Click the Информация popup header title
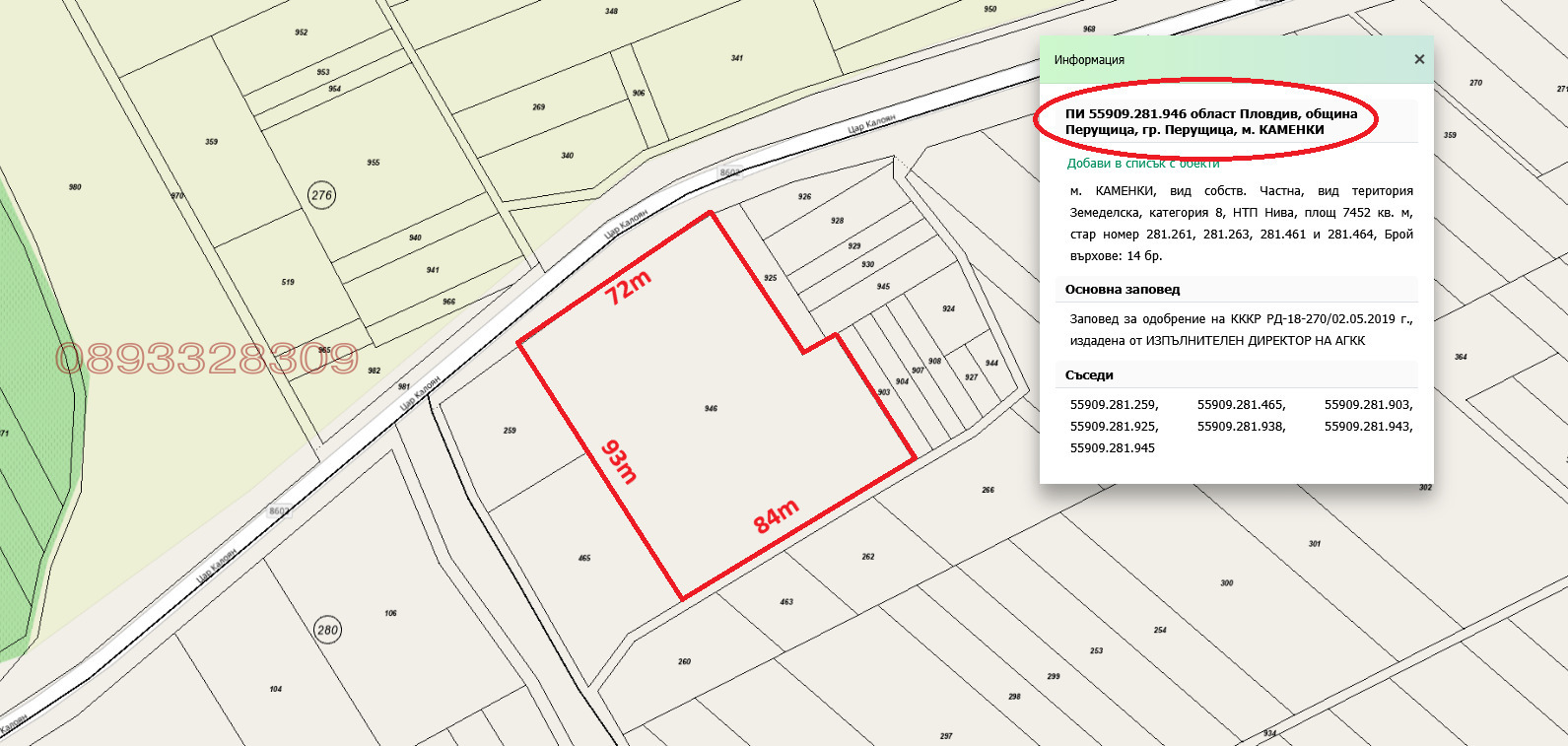Screen dimensions: 1568x746 1089,60
